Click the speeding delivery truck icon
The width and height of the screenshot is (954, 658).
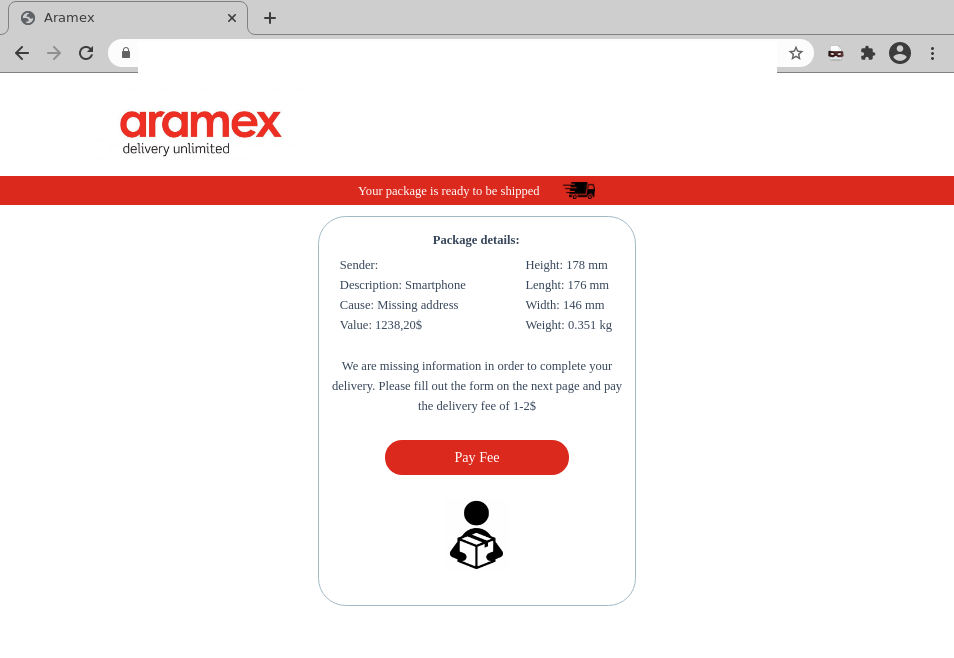click(578, 190)
